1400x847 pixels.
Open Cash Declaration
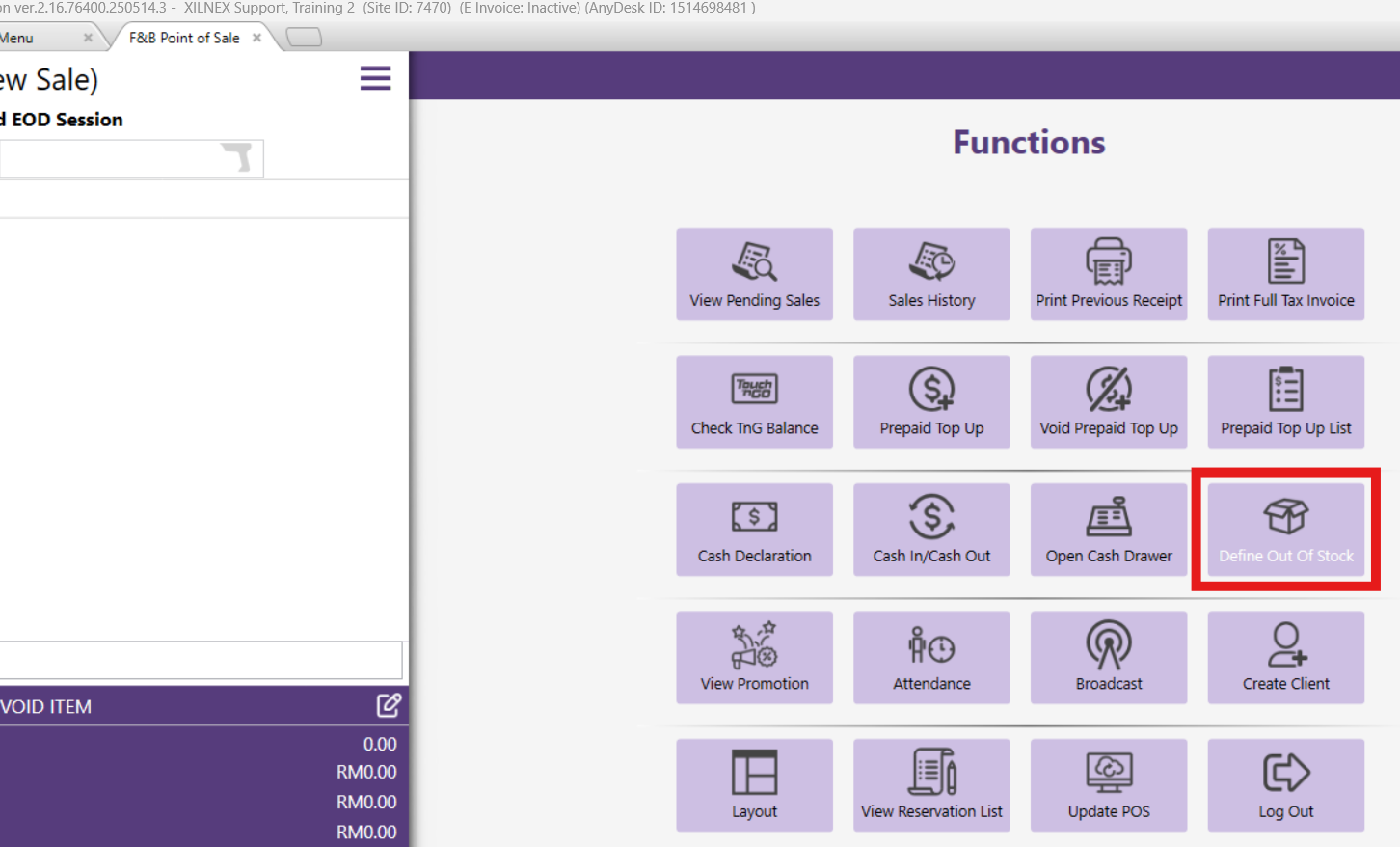[x=754, y=530]
